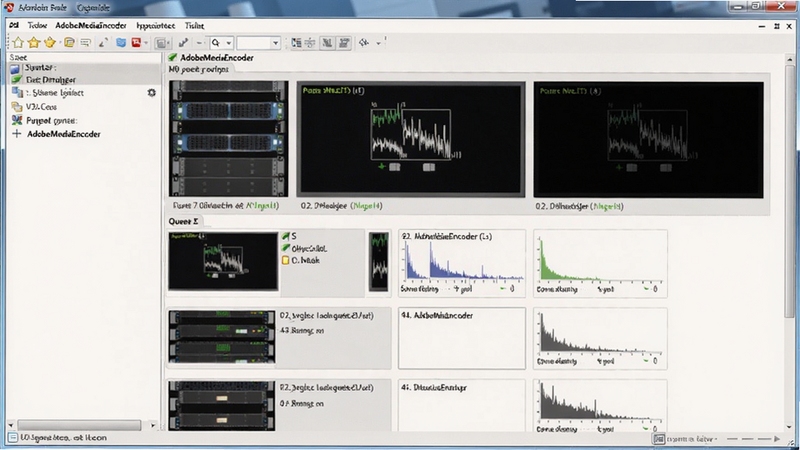
Task: Click the blue folder toolbar icon
Action: point(121,43)
